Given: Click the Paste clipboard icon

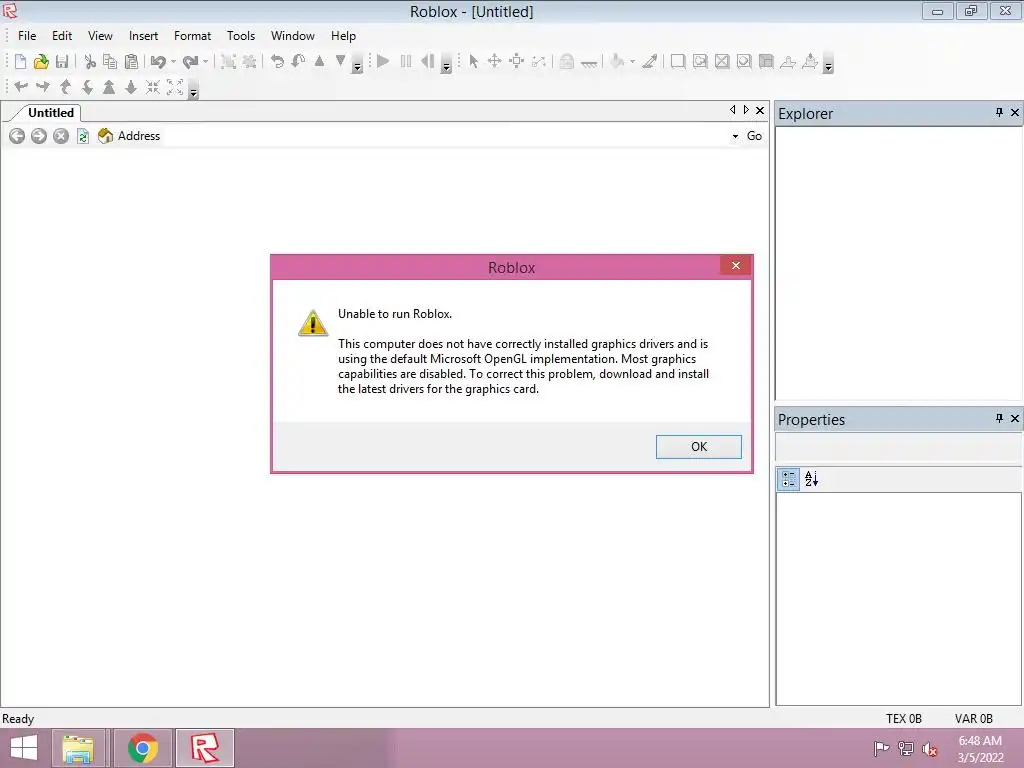Looking at the screenshot, I should 131,61.
